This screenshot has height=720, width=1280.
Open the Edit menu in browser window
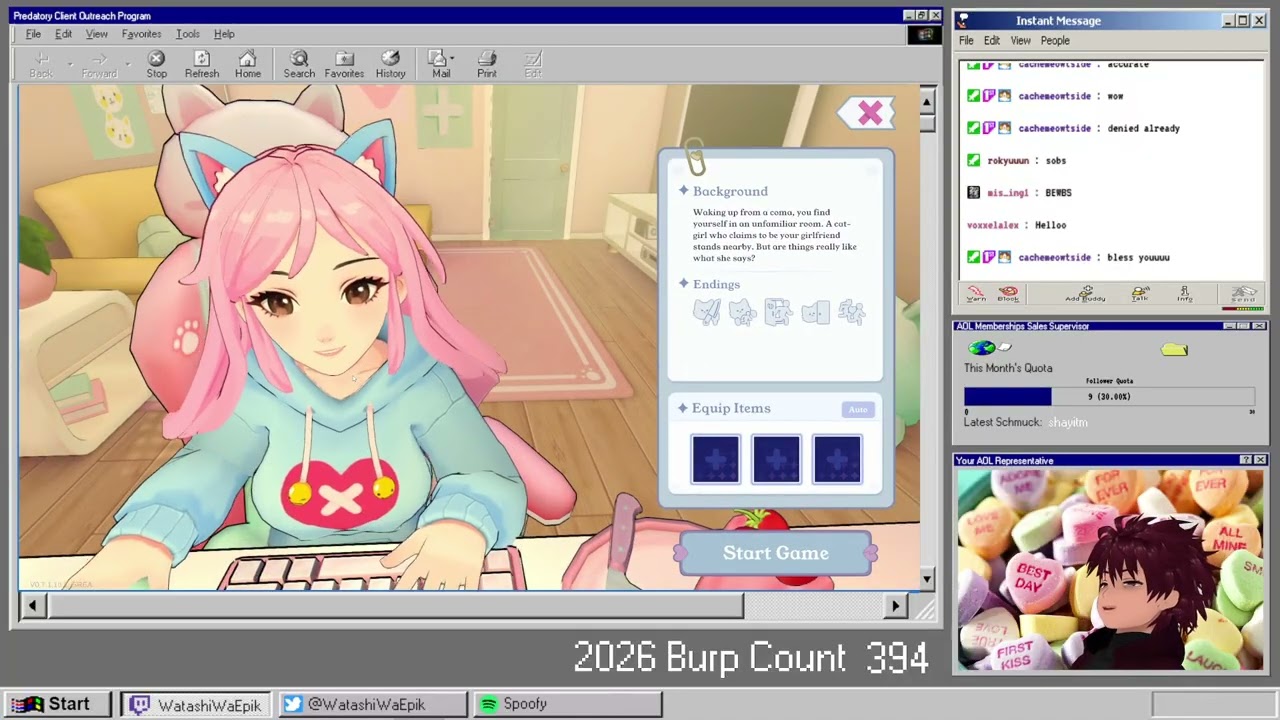coord(63,34)
